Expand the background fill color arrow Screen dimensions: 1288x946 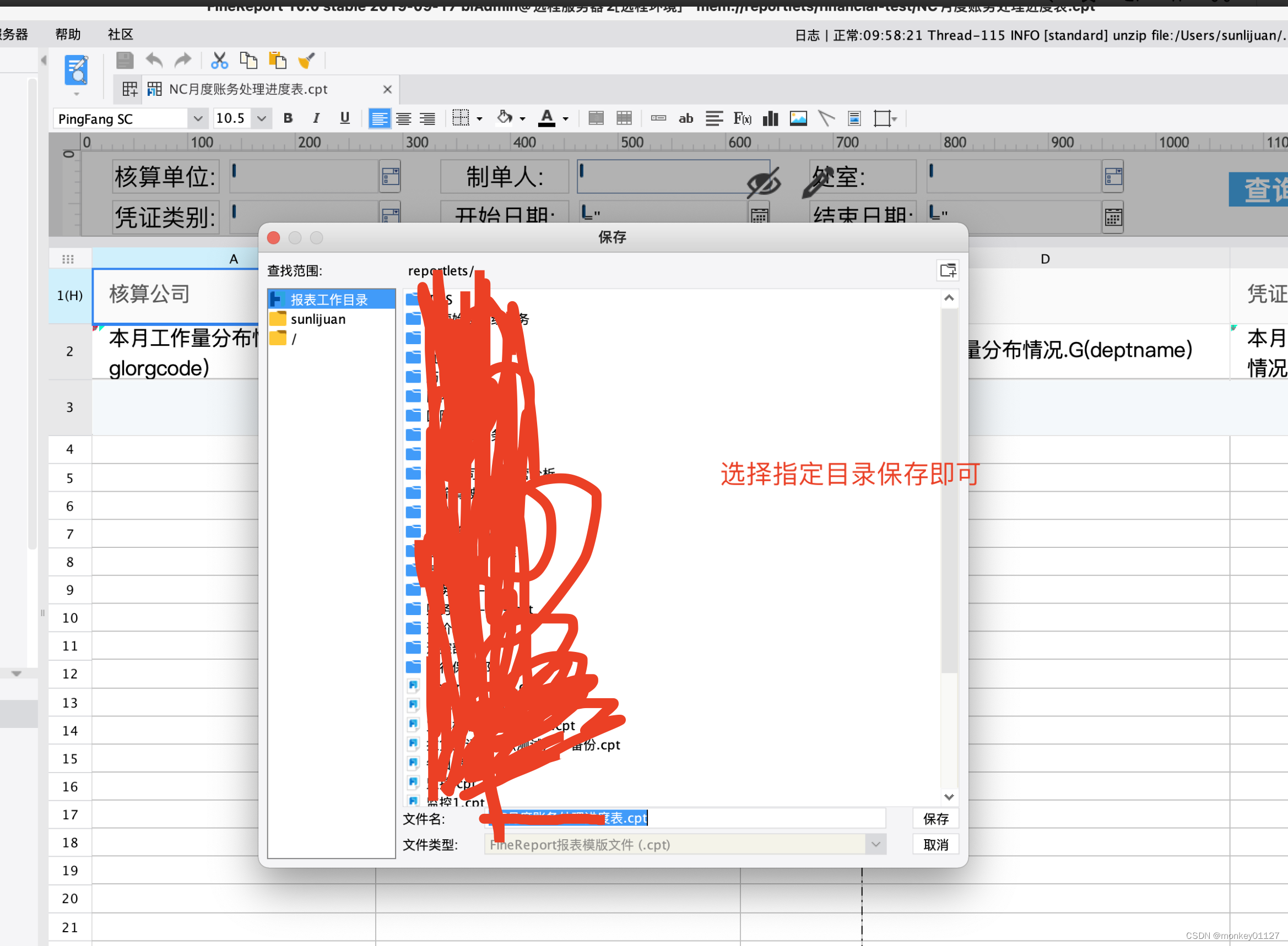(523, 119)
